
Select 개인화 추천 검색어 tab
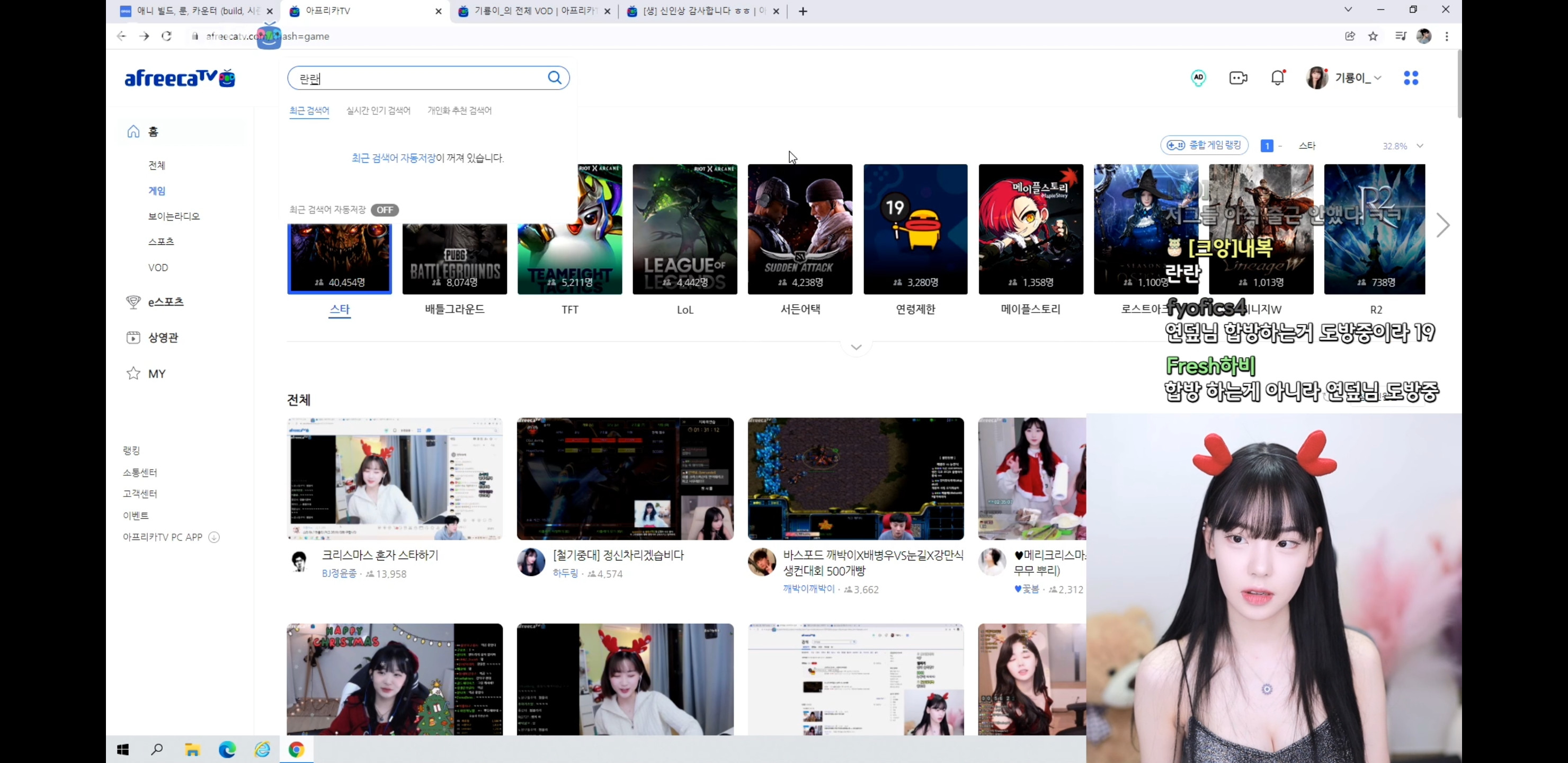click(x=460, y=111)
